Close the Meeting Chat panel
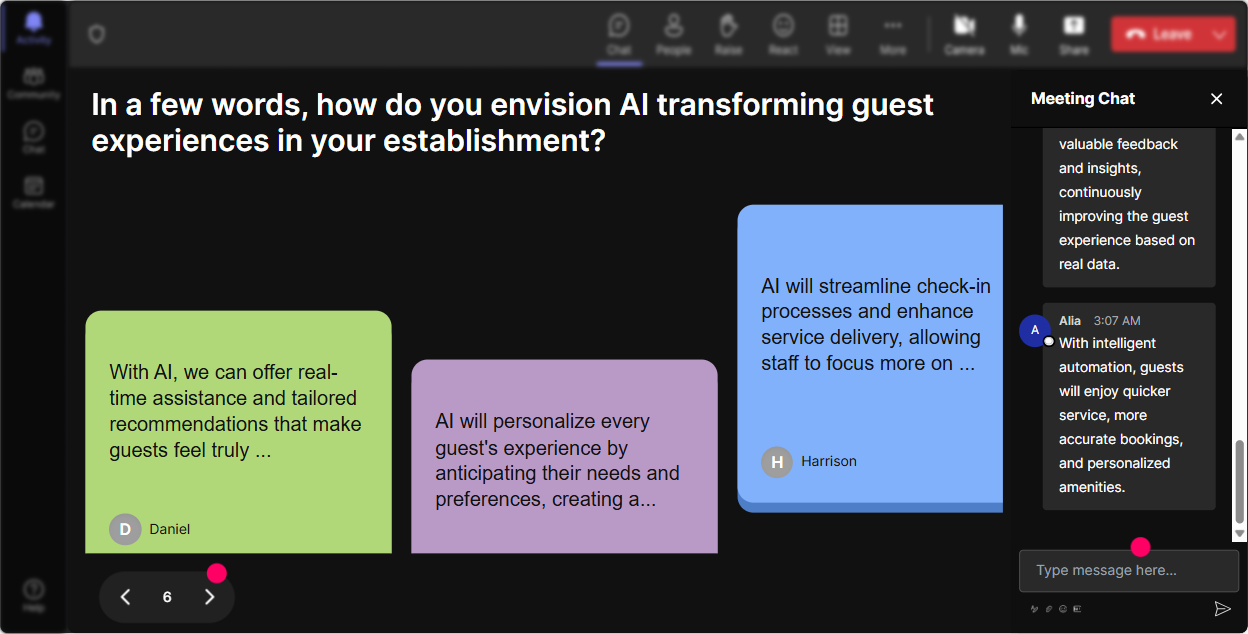The height and width of the screenshot is (634, 1248). click(x=1216, y=98)
